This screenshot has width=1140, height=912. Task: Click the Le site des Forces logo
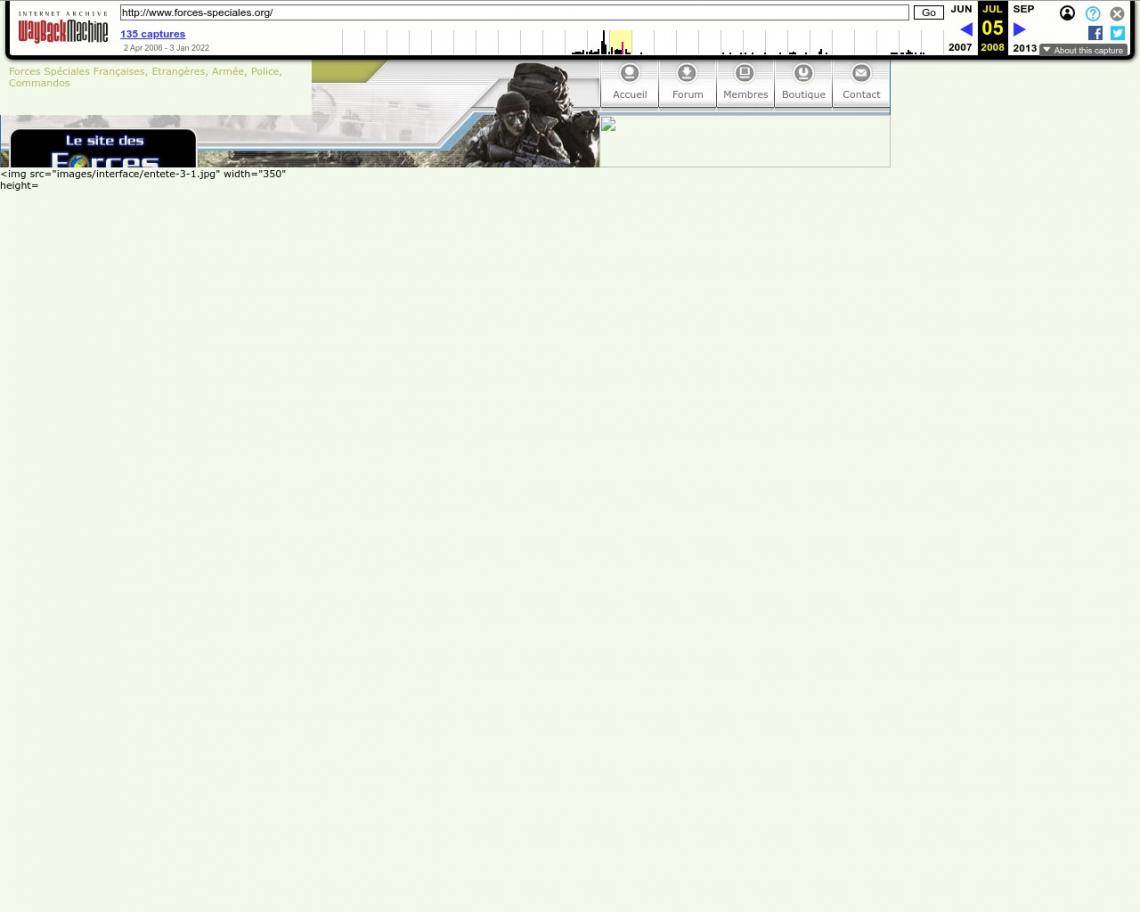(103, 148)
